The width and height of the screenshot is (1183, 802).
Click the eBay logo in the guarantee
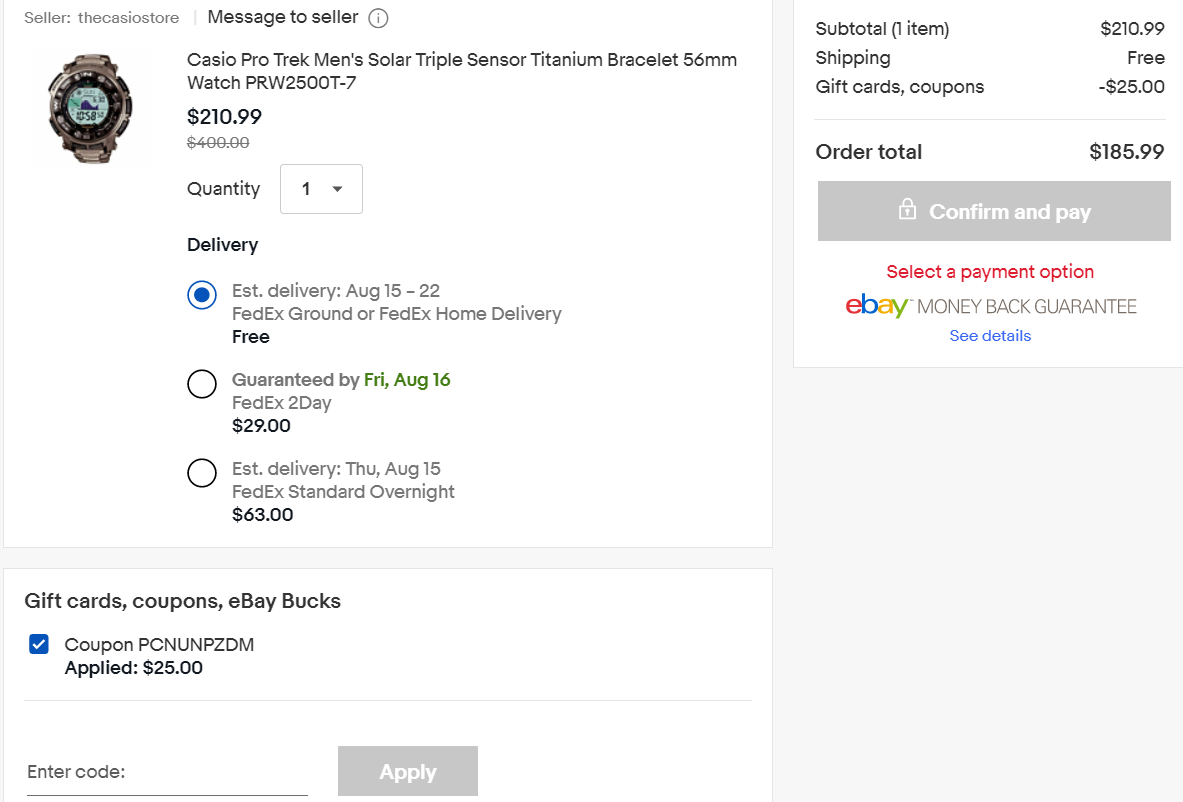[x=876, y=306]
